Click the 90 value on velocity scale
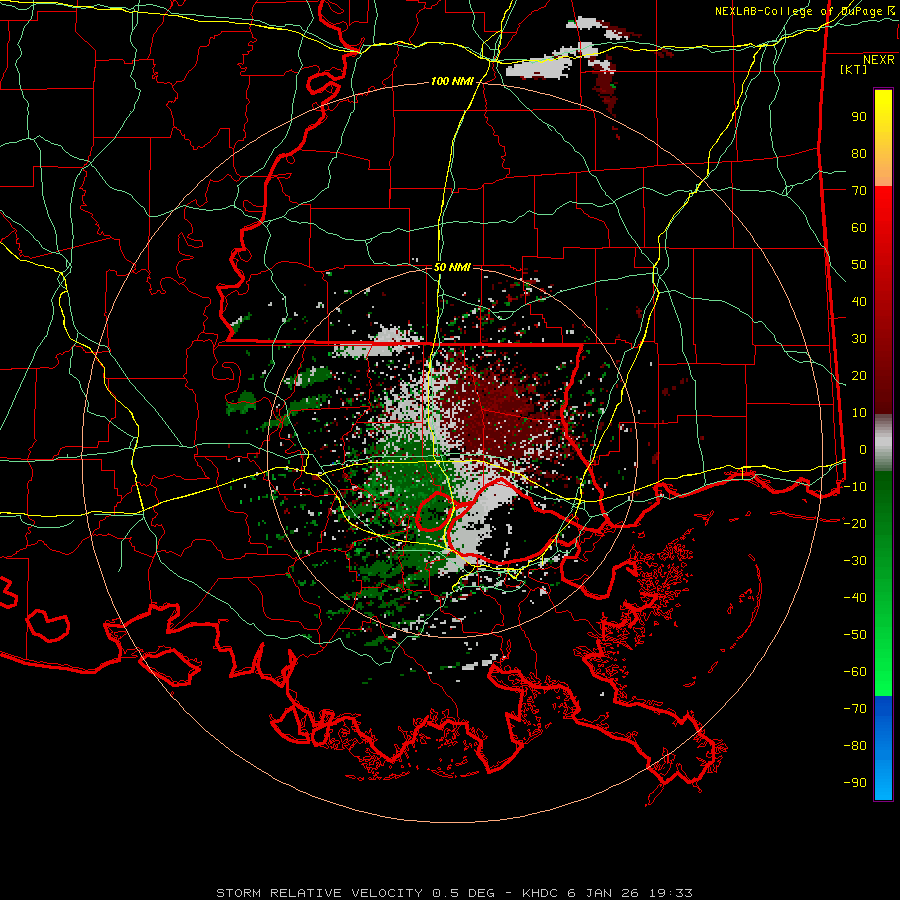Image resolution: width=900 pixels, height=900 pixels. point(859,117)
